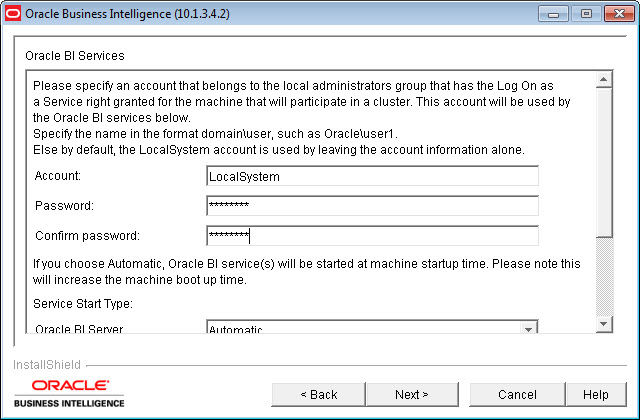Open the Help button
The width and height of the screenshot is (640, 420).
pos(596,394)
